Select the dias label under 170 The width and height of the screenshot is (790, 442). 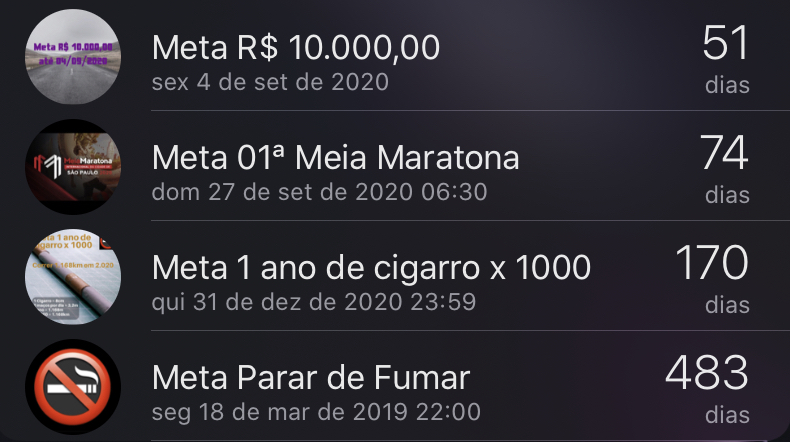[727, 305]
